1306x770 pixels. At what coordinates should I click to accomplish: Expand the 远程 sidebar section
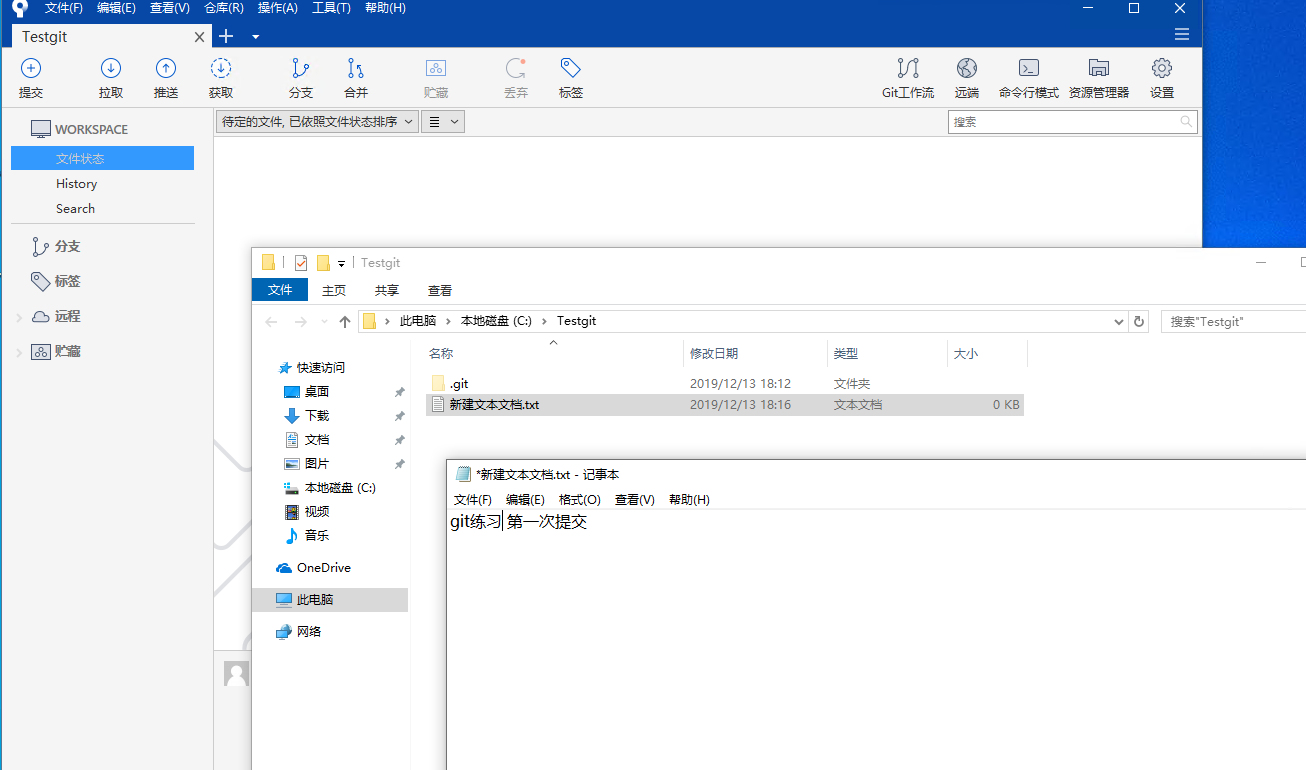click(x=19, y=317)
